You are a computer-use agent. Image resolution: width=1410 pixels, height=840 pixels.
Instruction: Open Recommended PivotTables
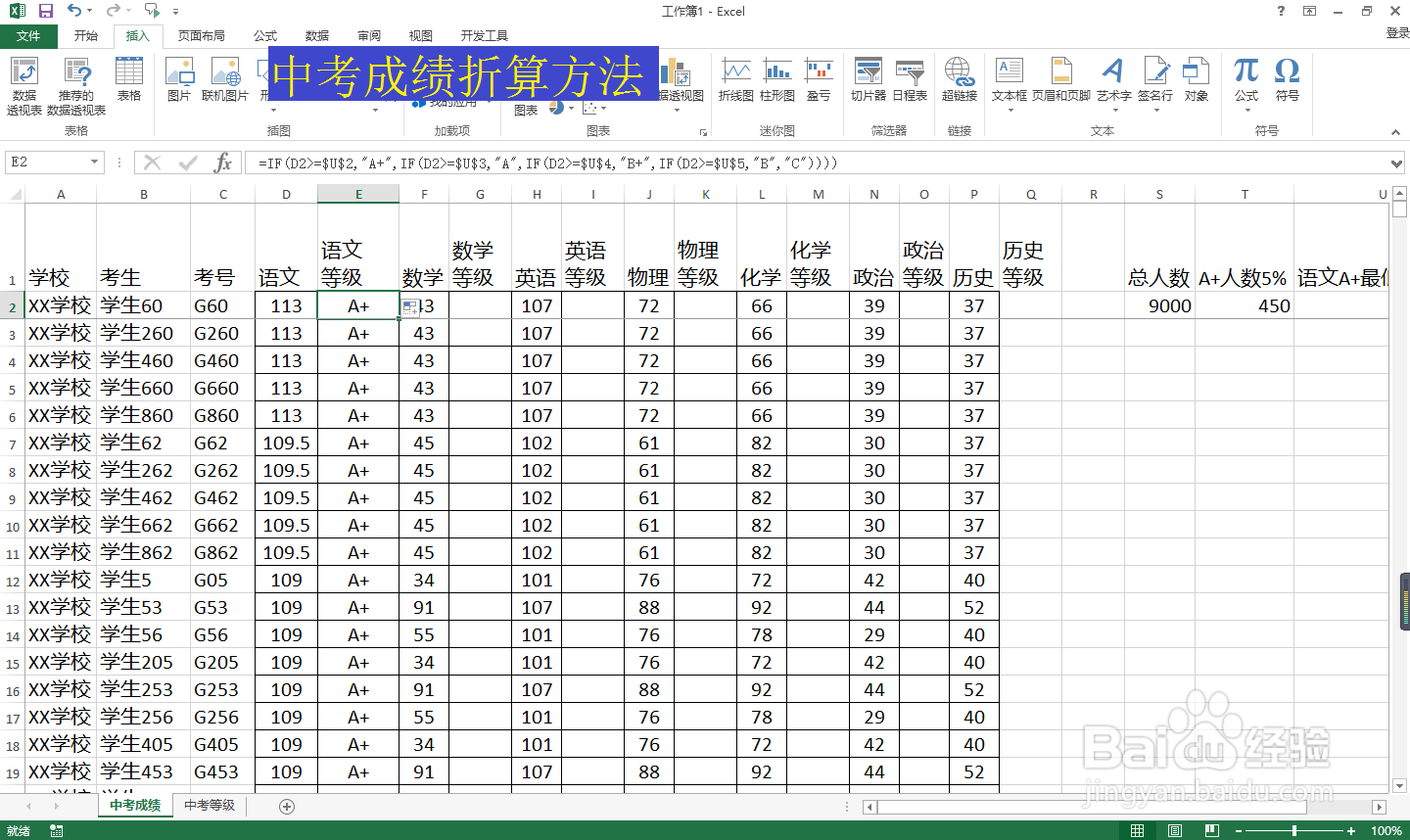click(76, 86)
